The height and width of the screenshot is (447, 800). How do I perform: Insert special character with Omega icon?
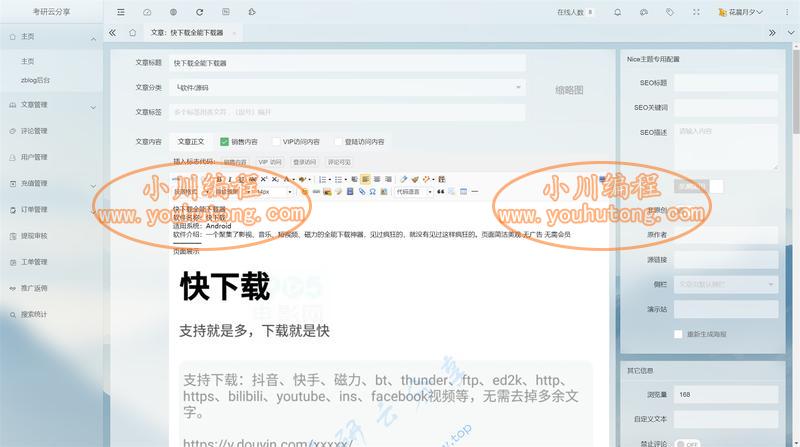point(372,192)
